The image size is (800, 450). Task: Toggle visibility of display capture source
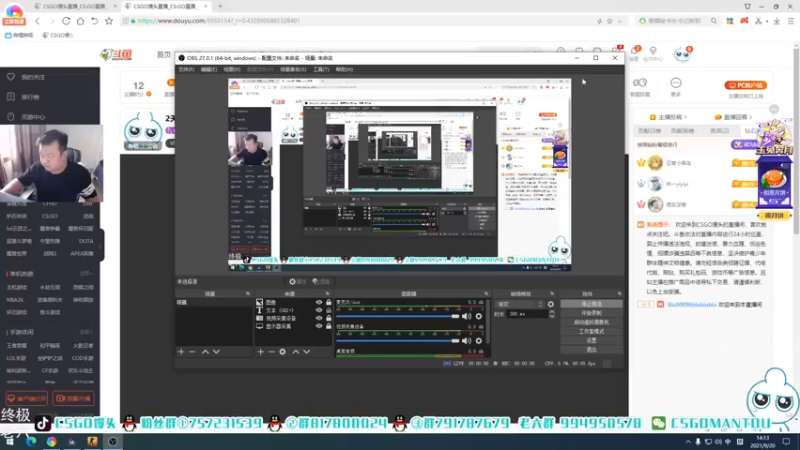click(x=319, y=326)
